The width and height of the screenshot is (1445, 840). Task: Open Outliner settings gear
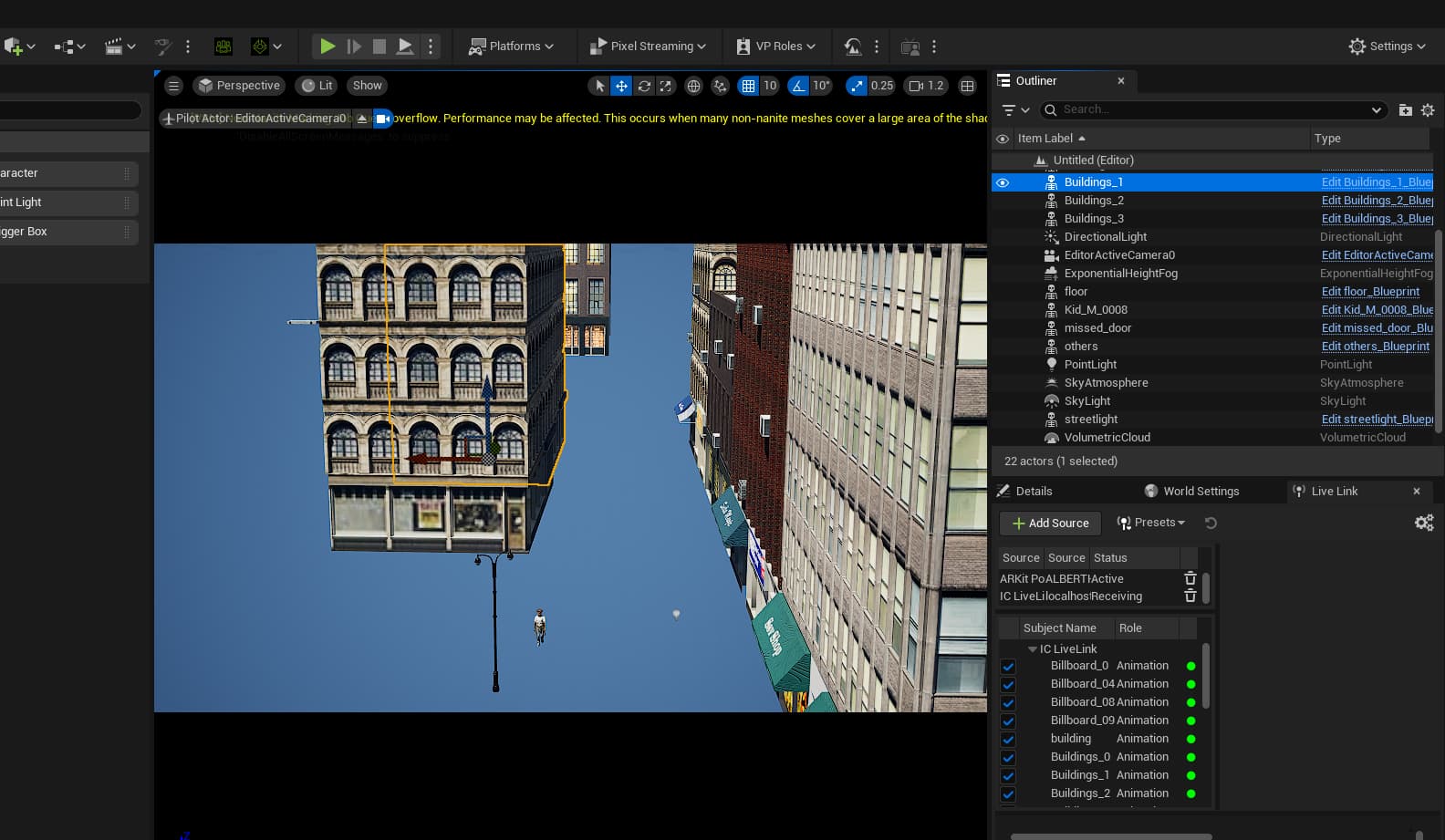1428,110
